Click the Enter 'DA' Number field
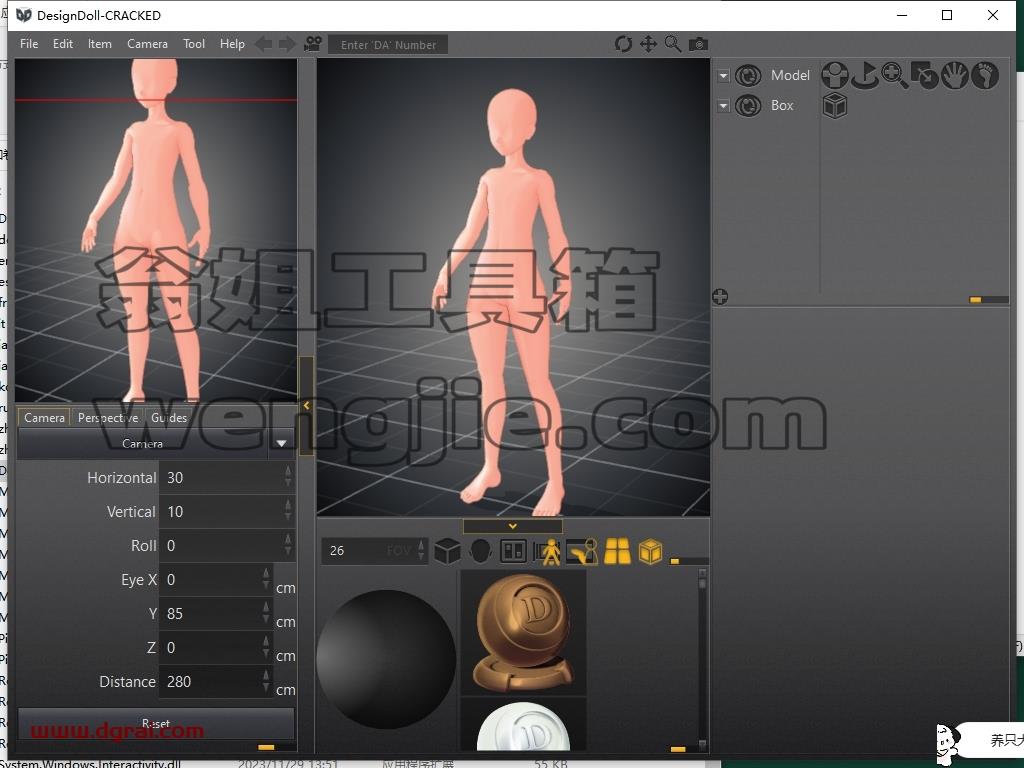The image size is (1024, 768). [x=388, y=44]
